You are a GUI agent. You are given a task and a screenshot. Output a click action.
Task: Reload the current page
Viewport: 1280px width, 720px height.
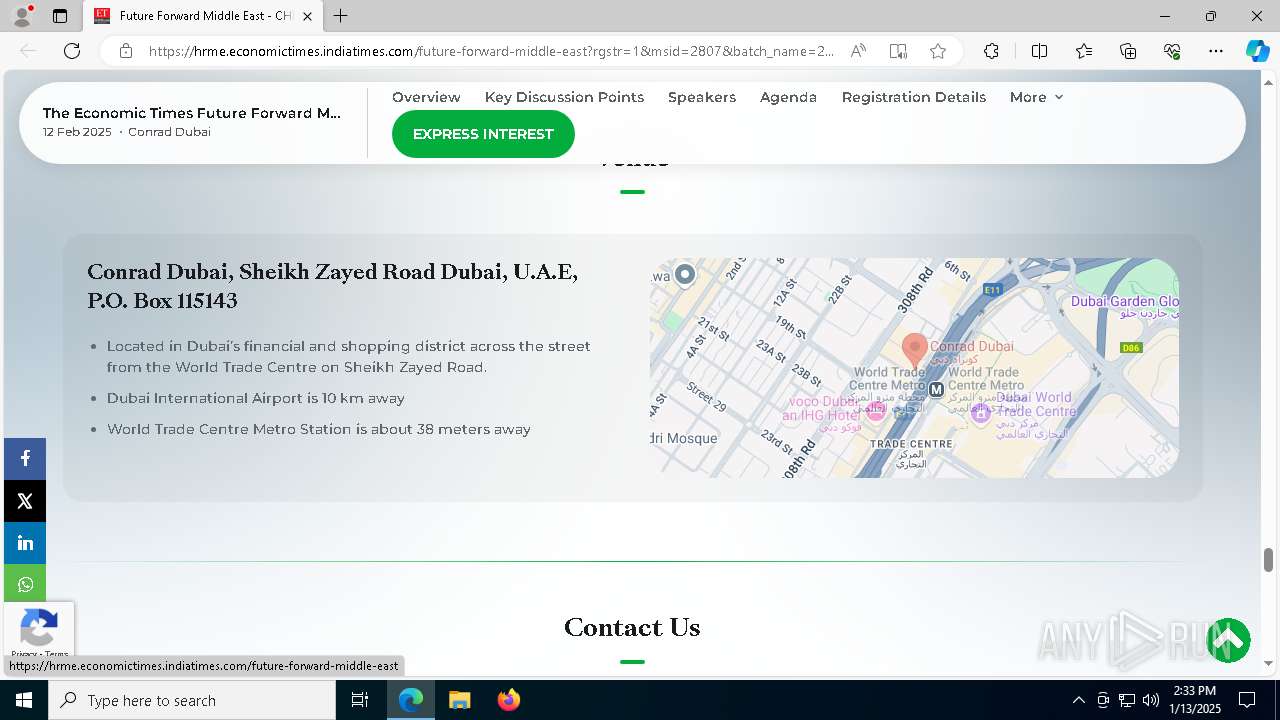72,51
